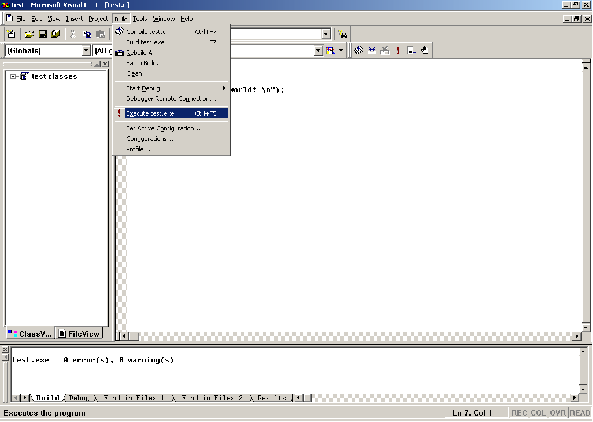Open the File menu

(21, 18)
